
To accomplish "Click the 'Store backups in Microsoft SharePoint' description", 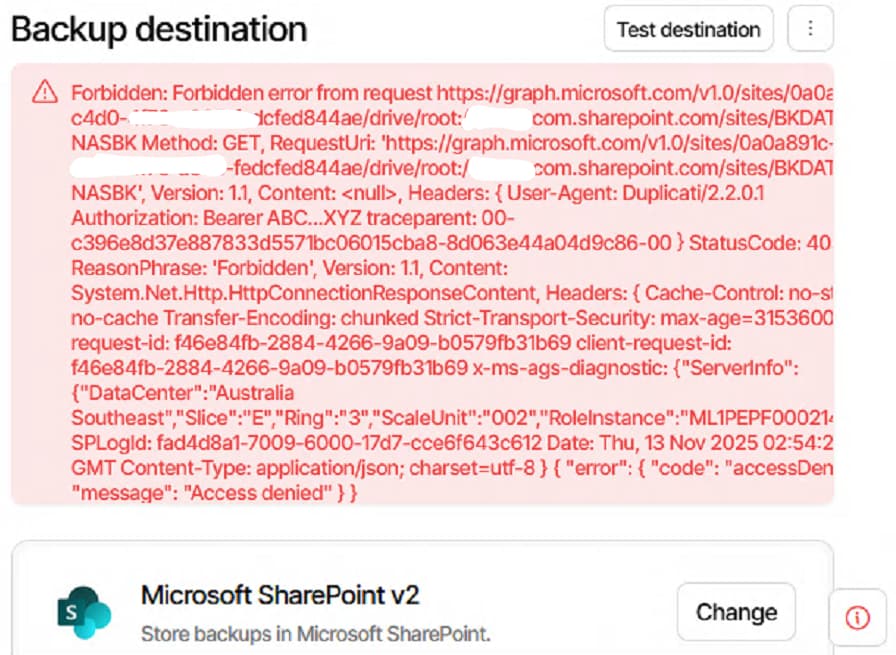I will click(x=316, y=634).
